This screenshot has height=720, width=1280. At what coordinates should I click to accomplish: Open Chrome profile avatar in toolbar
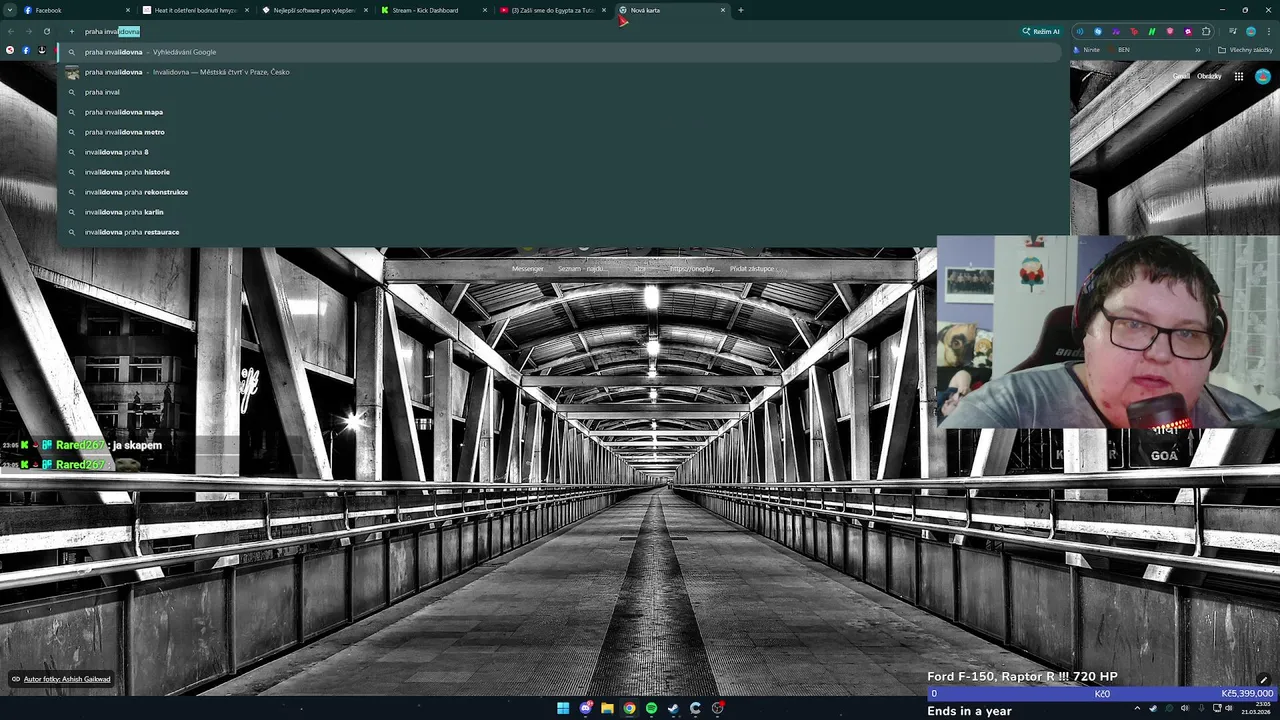click(x=1251, y=31)
